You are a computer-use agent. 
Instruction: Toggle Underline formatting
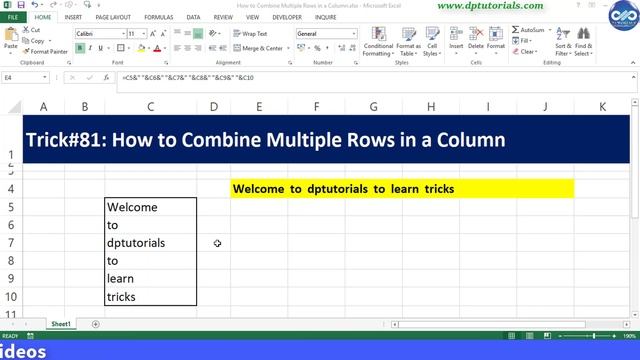[x=100, y=48]
